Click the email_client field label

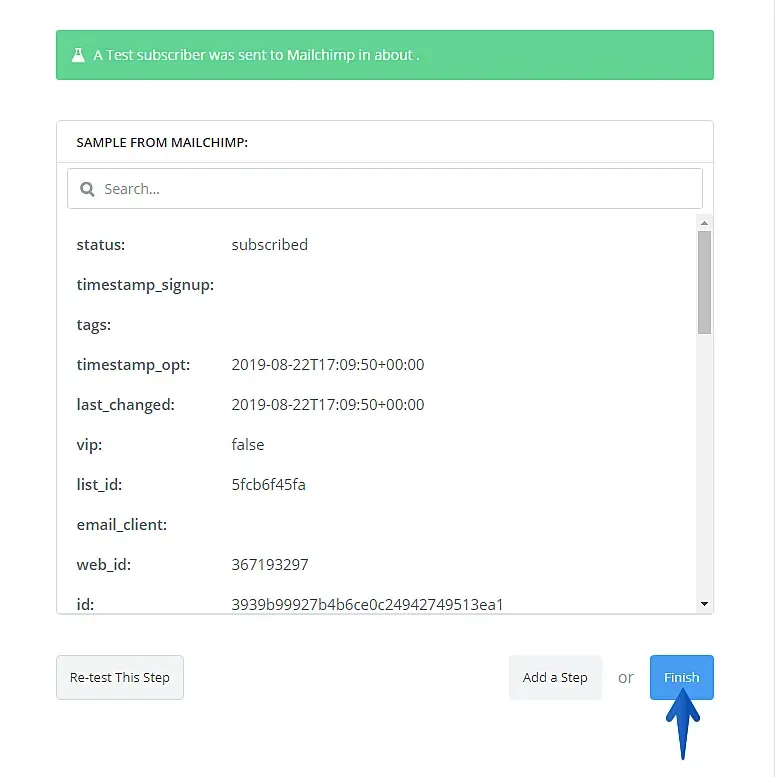point(122,525)
